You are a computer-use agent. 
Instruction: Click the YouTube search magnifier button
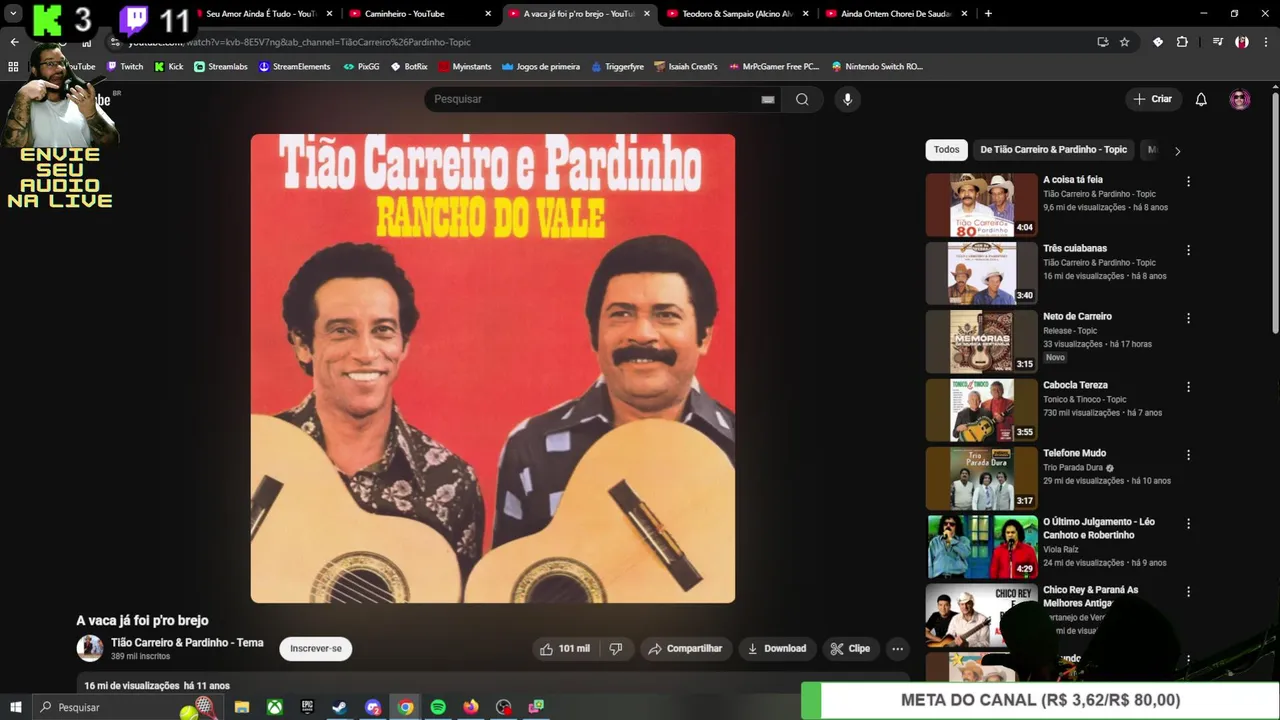[802, 99]
